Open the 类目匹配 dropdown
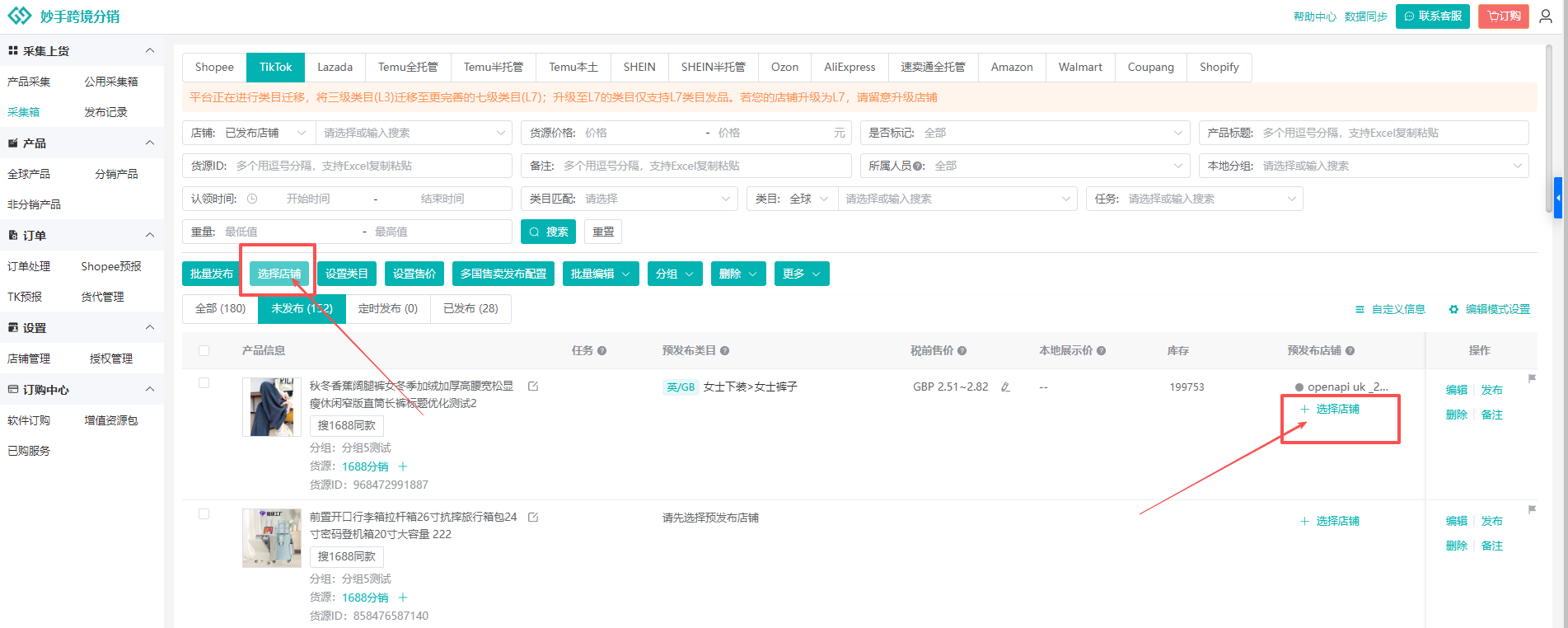Screen dimensions: 1568x628 [x=630, y=199]
